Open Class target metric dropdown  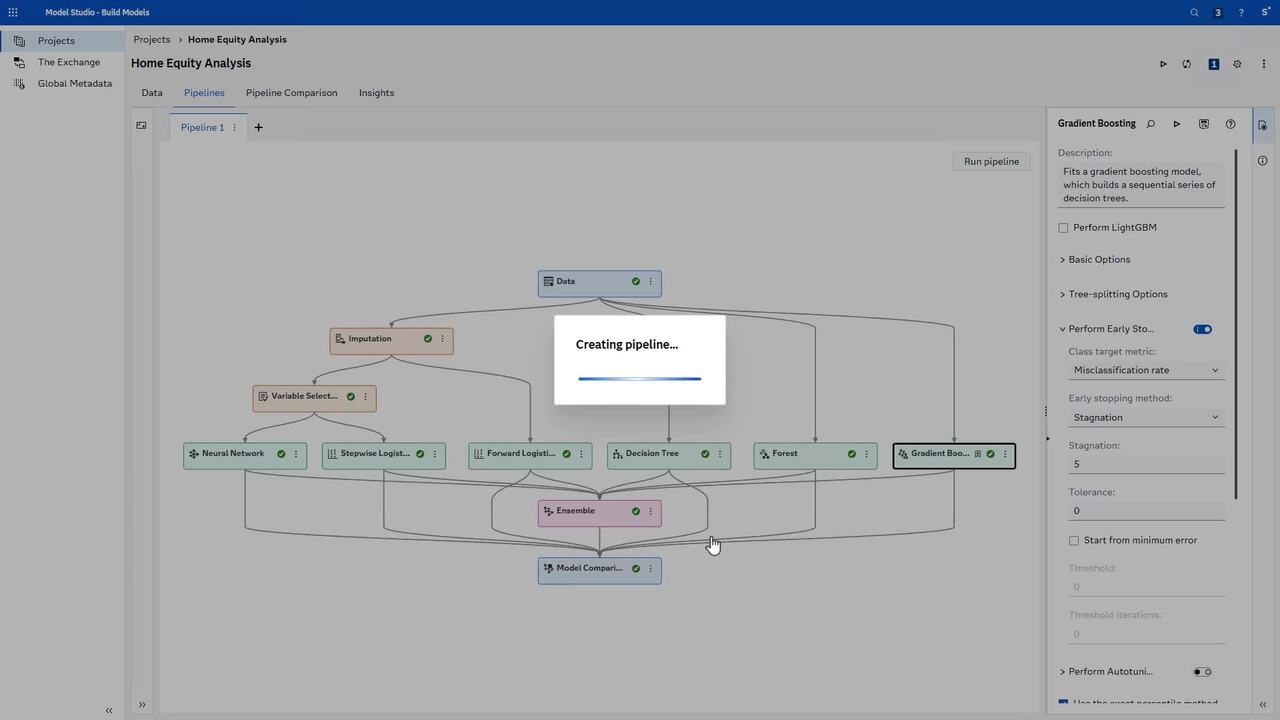point(1145,370)
